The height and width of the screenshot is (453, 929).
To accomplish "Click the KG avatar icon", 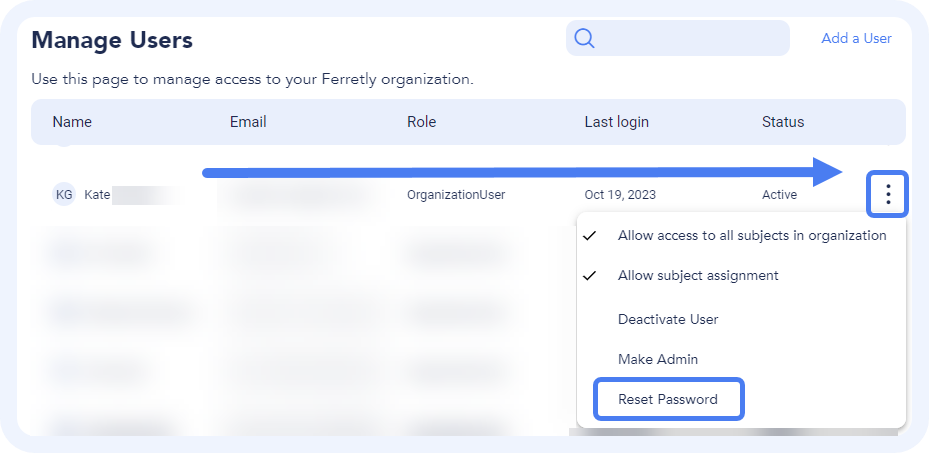I will pyautogui.click(x=64, y=194).
